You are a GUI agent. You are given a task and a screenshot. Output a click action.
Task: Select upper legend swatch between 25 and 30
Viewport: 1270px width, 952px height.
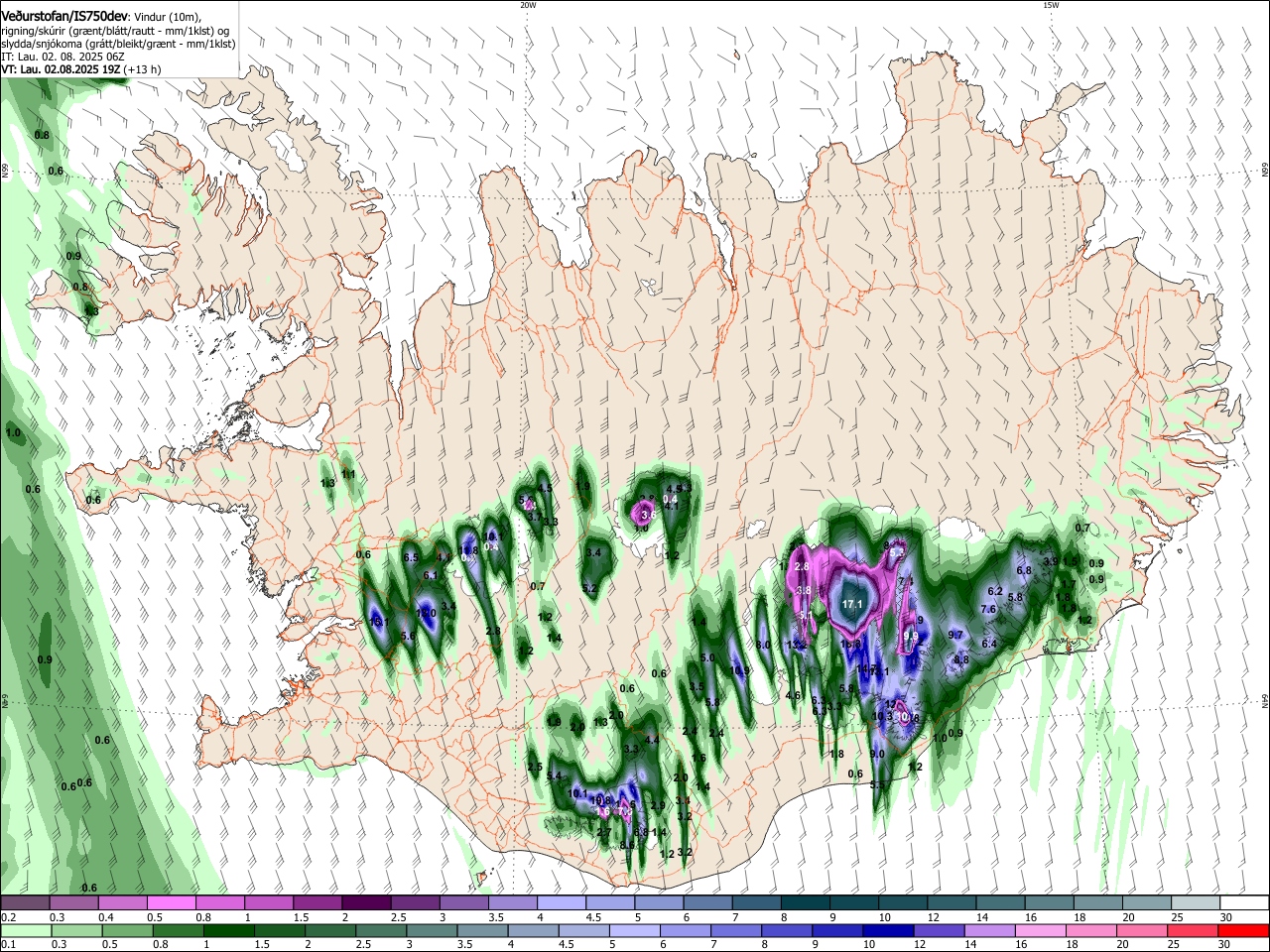[x=1197, y=902]
